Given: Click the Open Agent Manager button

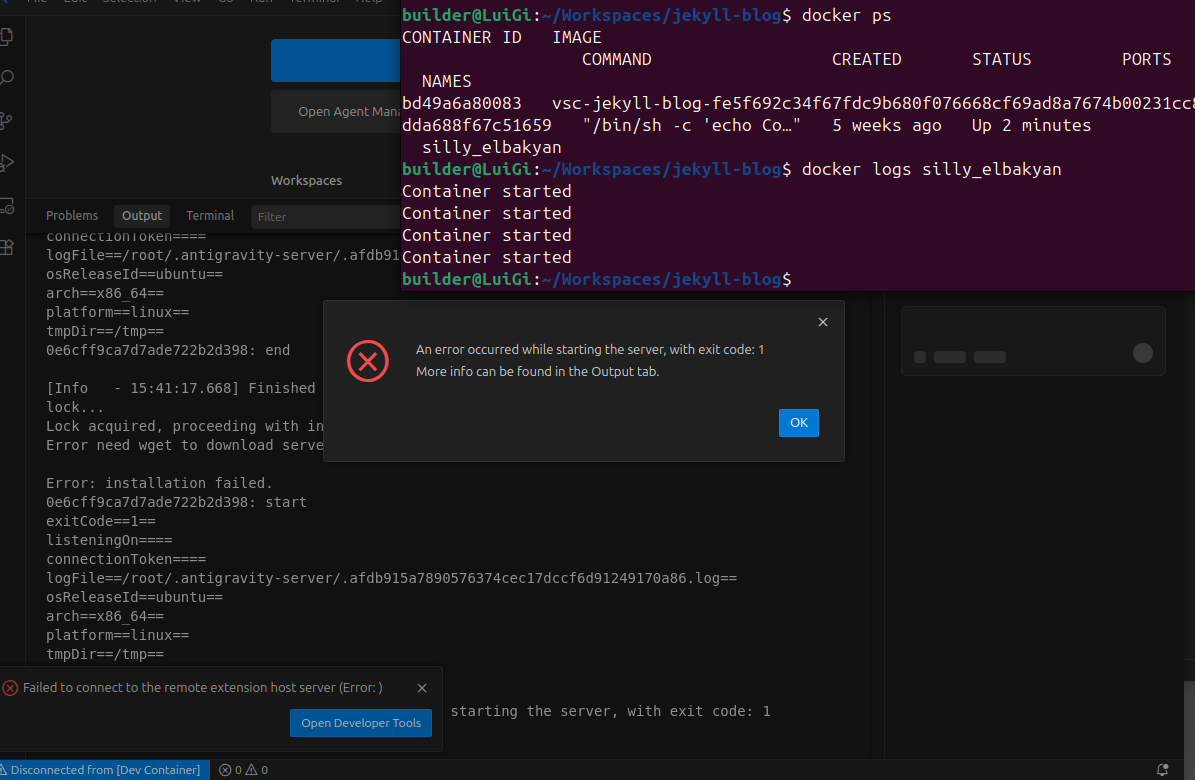Looking at the screenshot, I should 336,112.
